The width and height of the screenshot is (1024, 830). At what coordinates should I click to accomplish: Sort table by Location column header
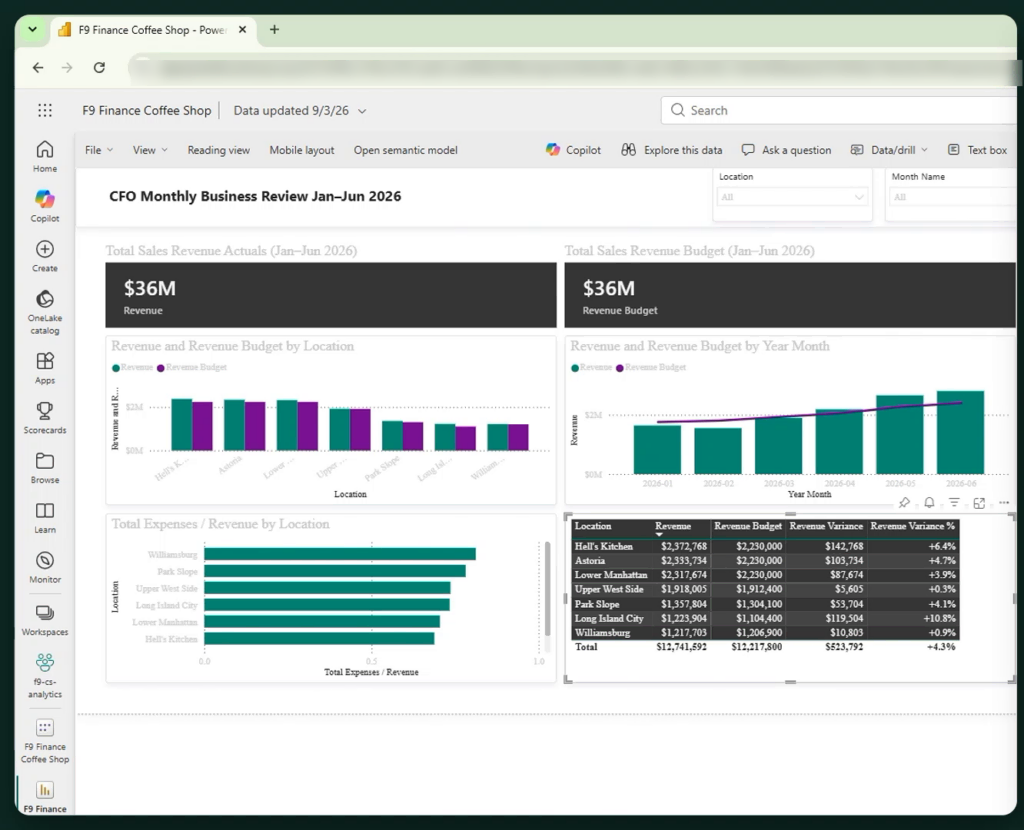[593, 526]
